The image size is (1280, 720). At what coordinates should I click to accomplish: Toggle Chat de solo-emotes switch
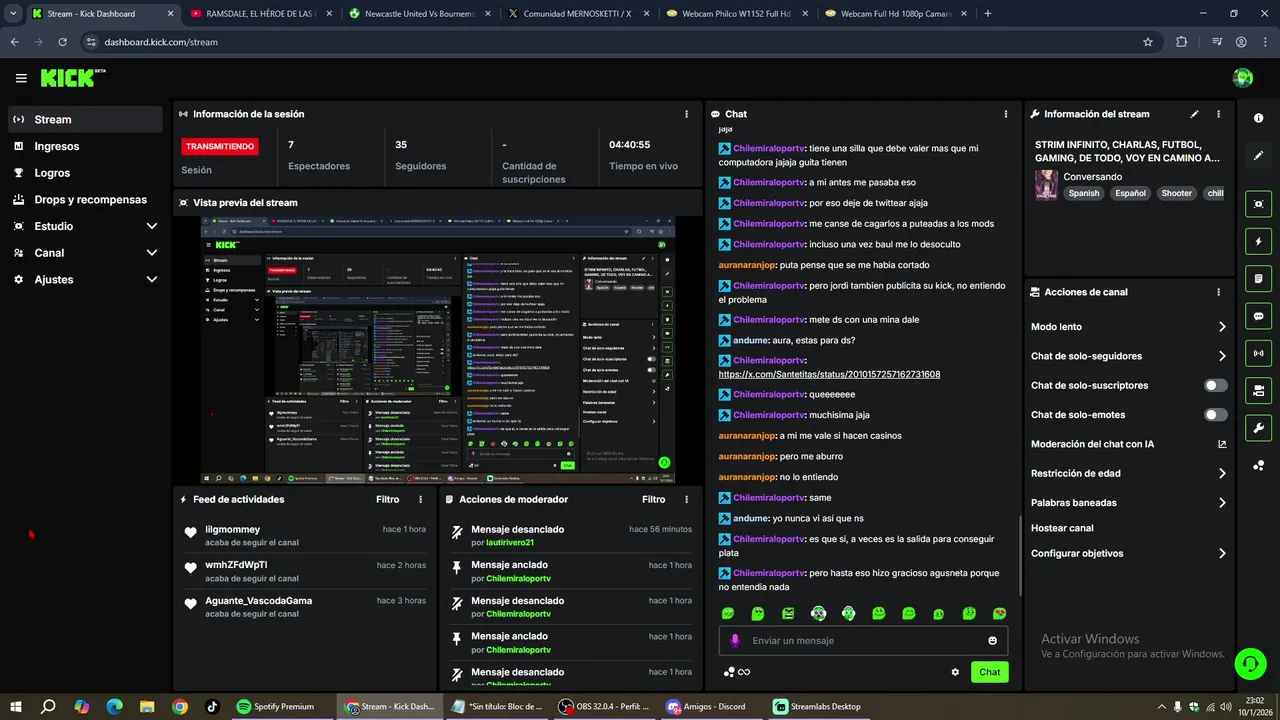pyautogui.click(x=1216, y=415)
